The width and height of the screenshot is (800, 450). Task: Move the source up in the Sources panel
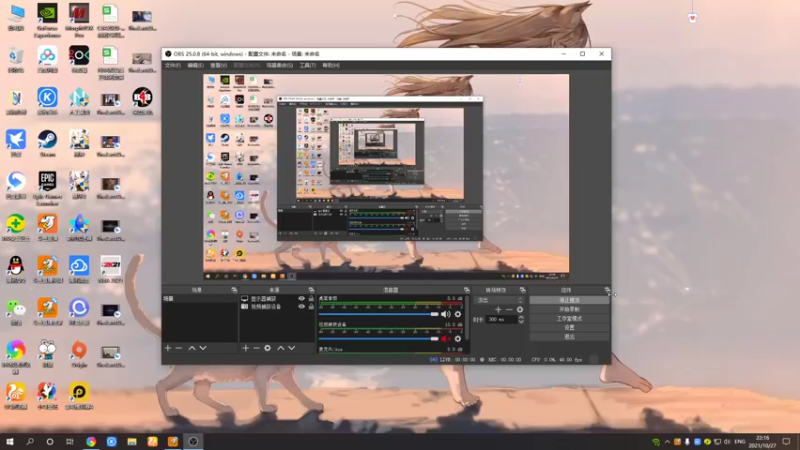point(281,348)
